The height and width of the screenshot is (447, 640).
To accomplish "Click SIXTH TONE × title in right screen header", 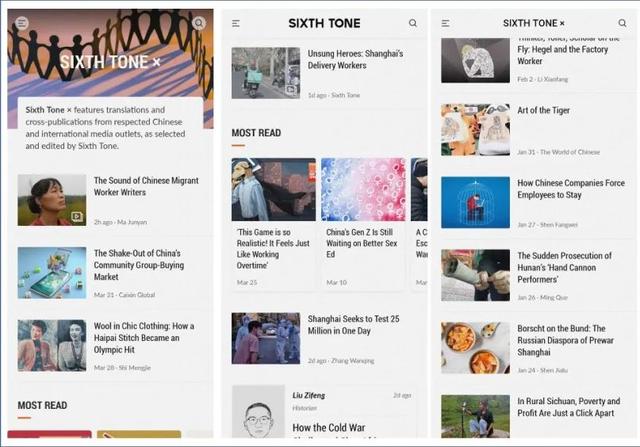I will (534, 23).
